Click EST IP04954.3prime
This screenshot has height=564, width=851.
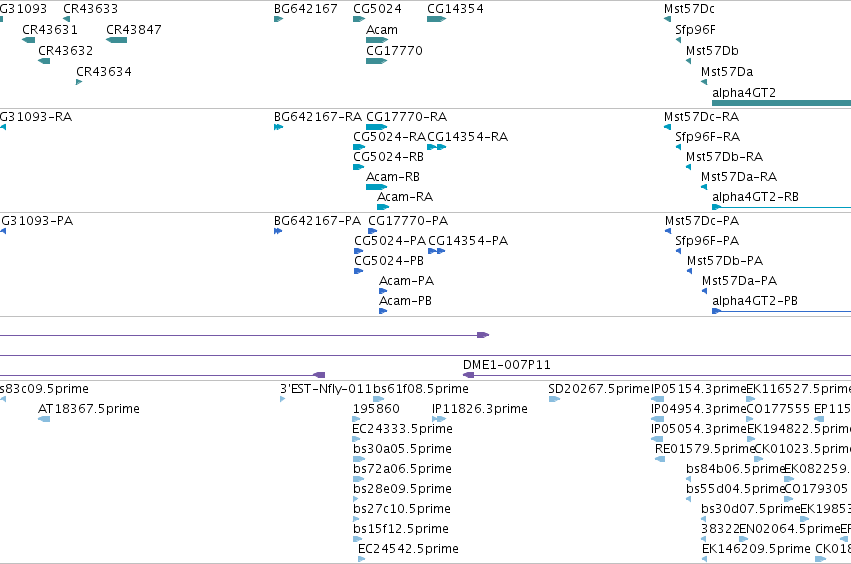[x=698, y=409]
